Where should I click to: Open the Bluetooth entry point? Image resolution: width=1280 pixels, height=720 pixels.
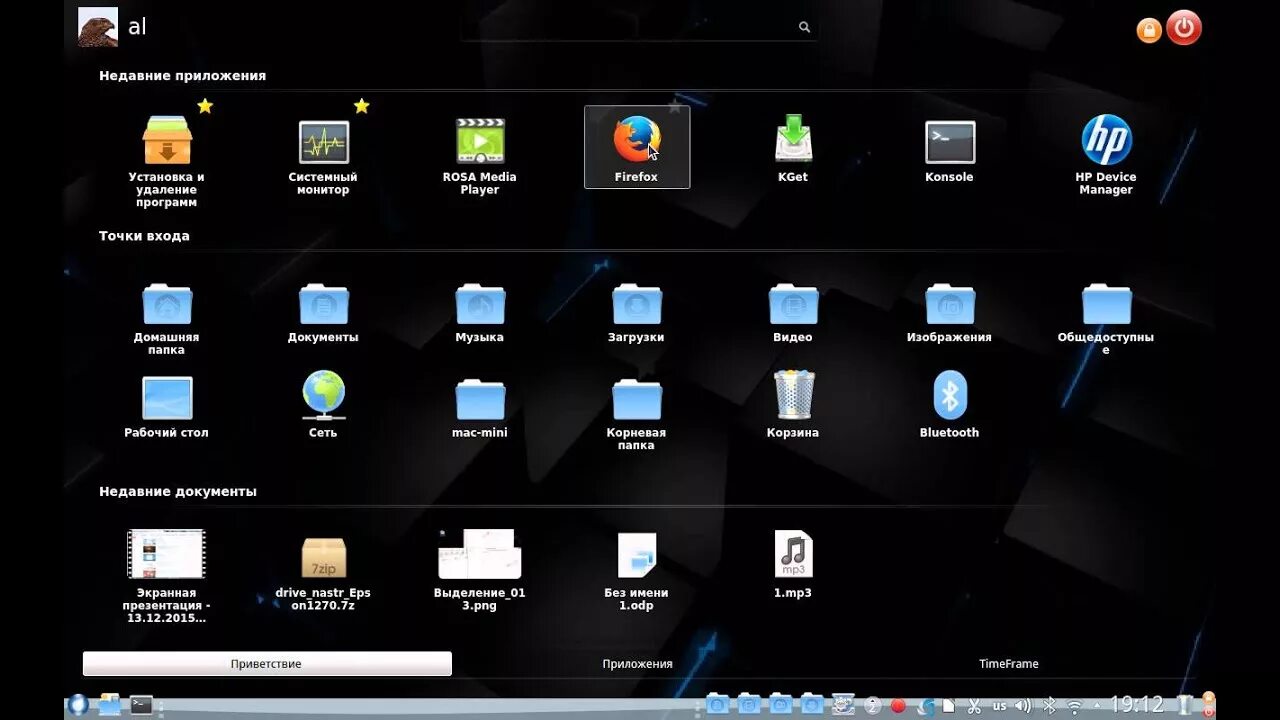click(x=949, y=406)
